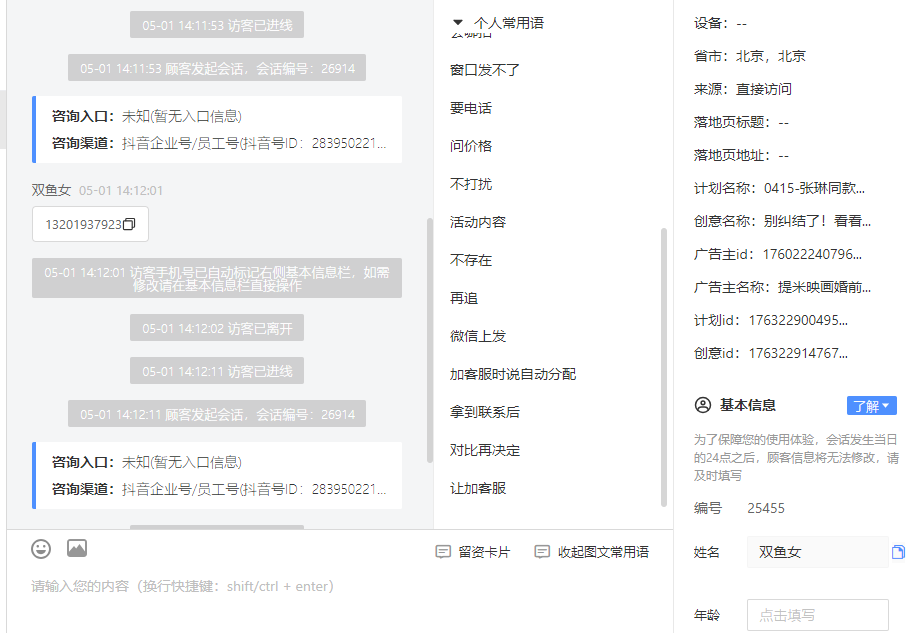Click the 来源 value 直接访问

coord(764,89)
